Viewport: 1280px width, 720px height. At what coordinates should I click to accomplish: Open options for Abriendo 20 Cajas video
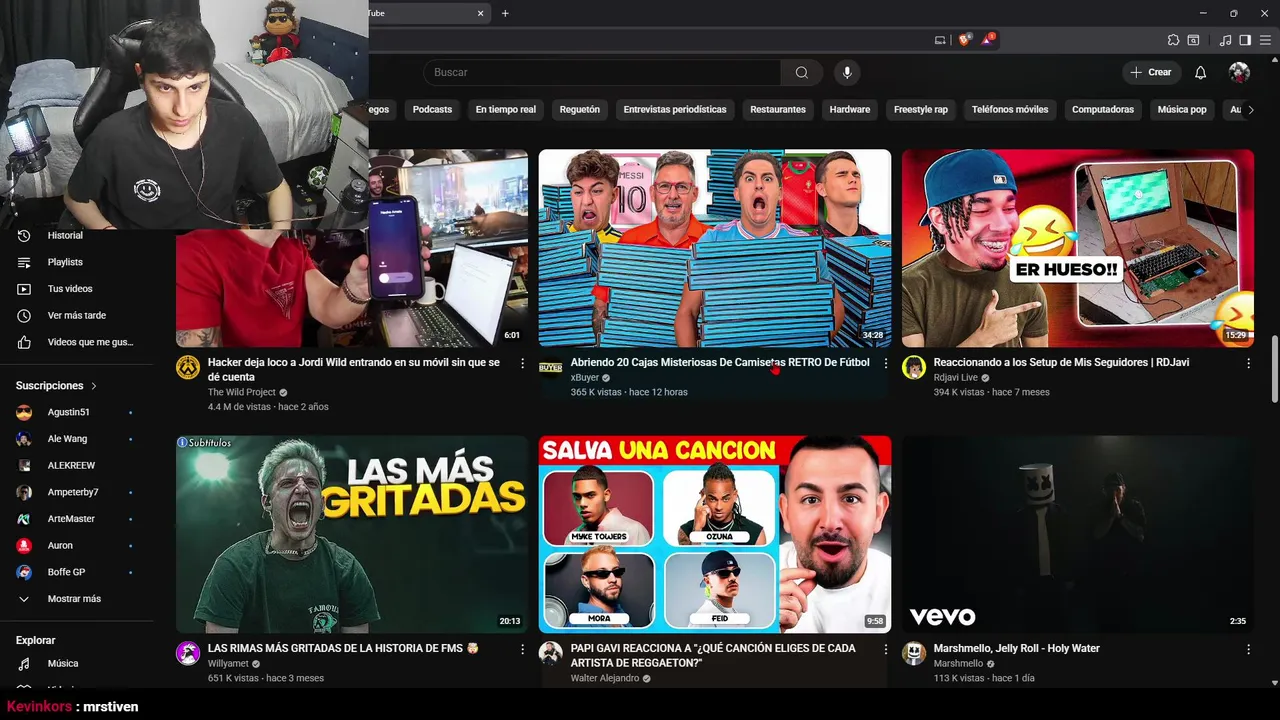[885, 363]
